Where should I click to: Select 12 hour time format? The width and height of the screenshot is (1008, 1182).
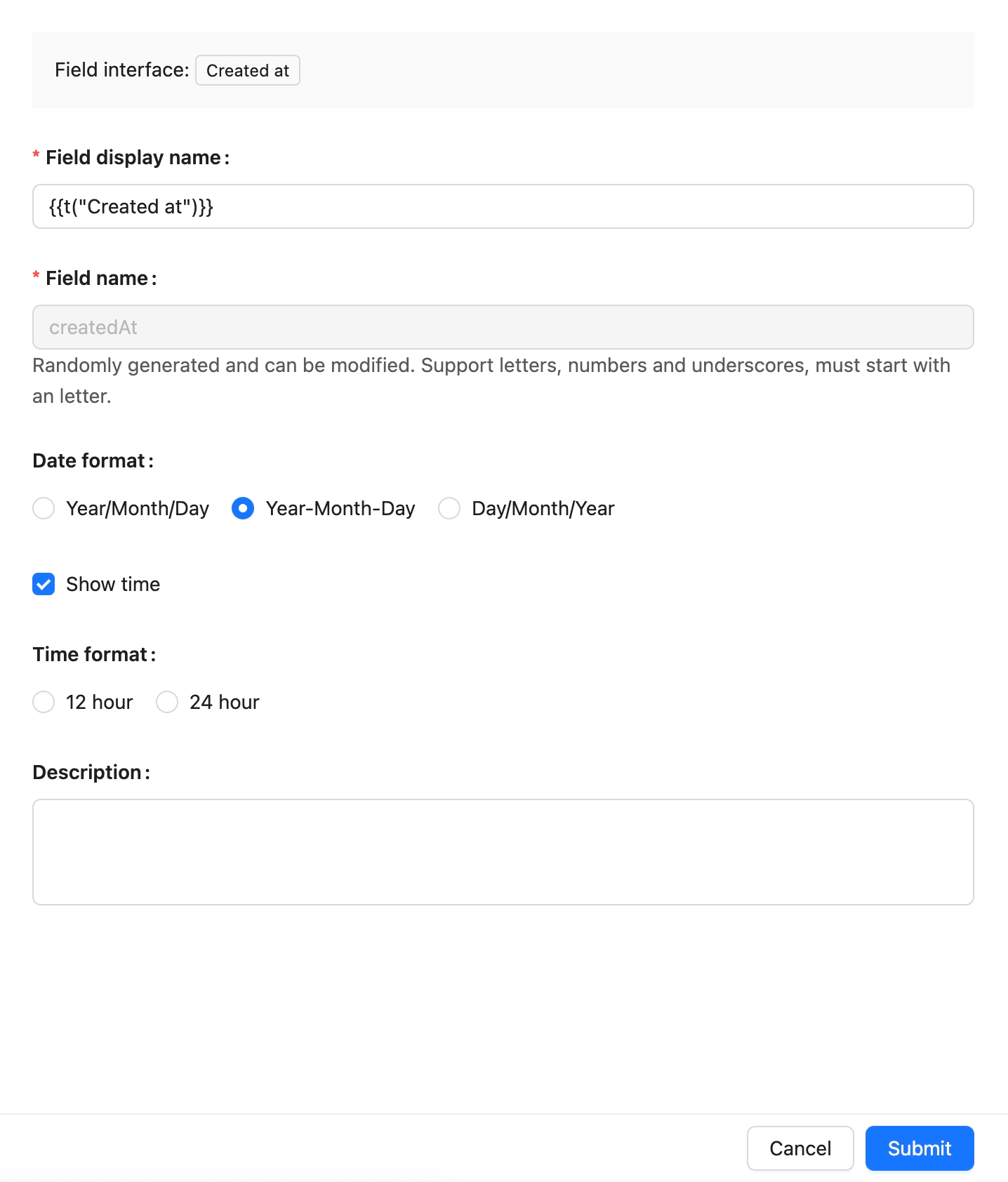[44, 702]
